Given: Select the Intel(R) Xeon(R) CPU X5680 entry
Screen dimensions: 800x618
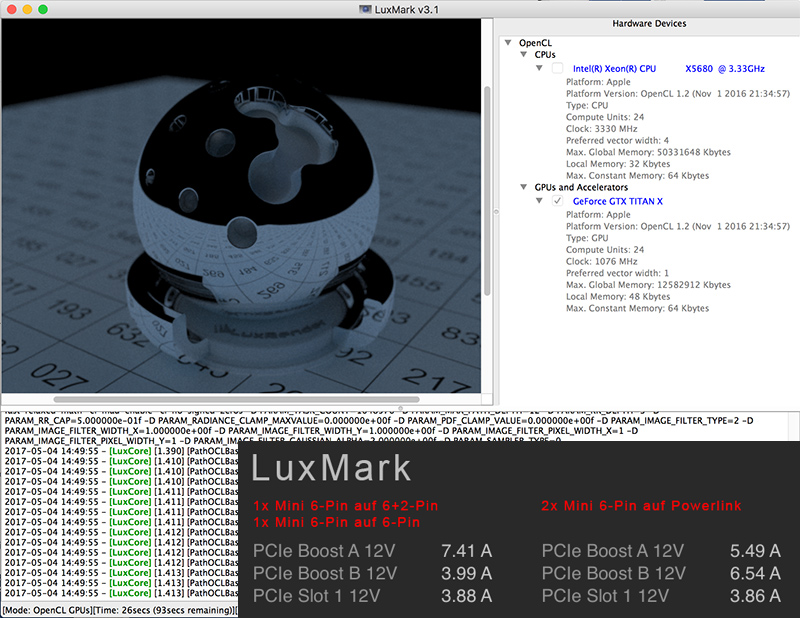Looking at the screenshot, I should (668, 68).
